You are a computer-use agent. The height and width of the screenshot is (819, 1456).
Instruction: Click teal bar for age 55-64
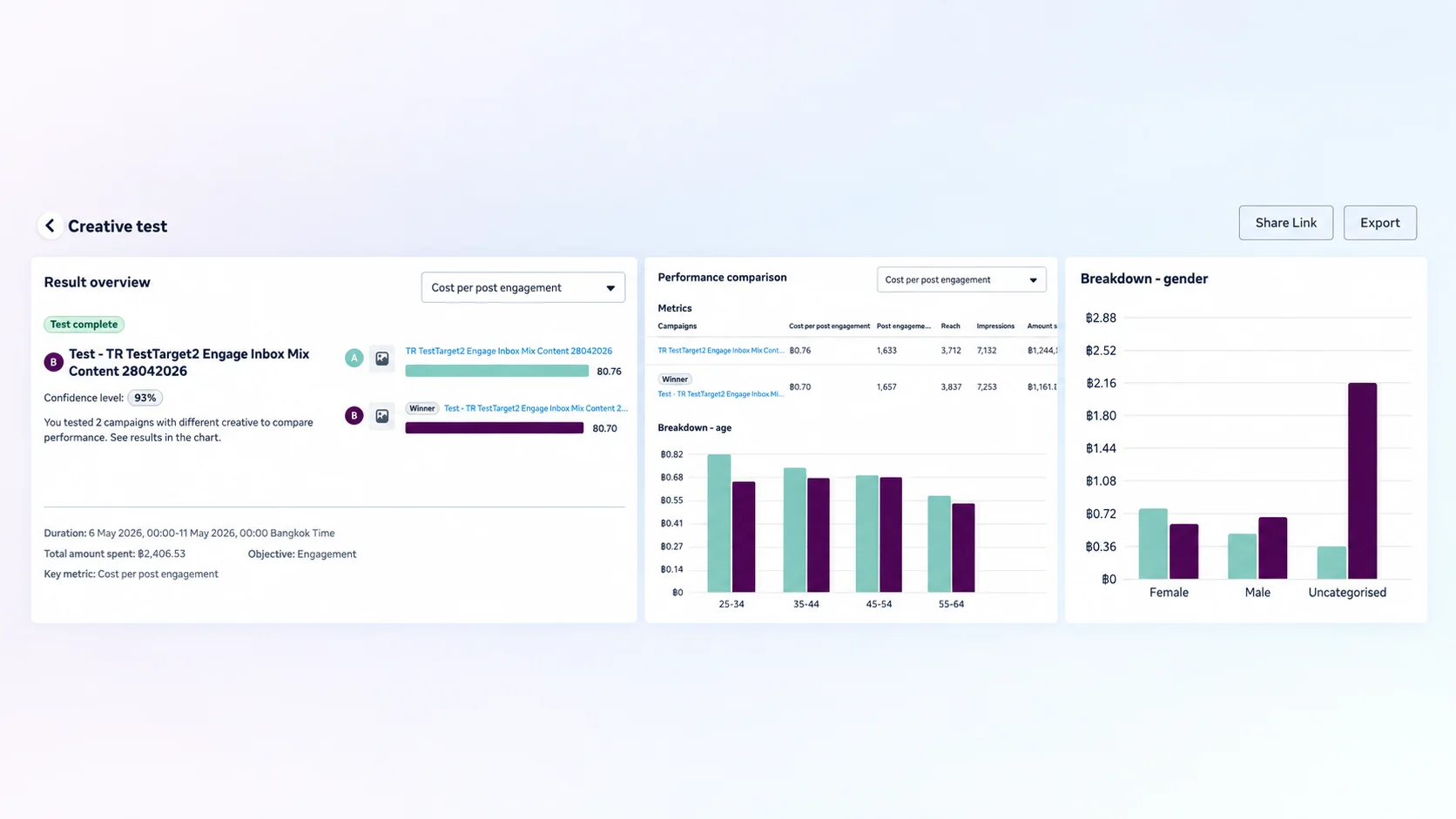click(939, 544)
